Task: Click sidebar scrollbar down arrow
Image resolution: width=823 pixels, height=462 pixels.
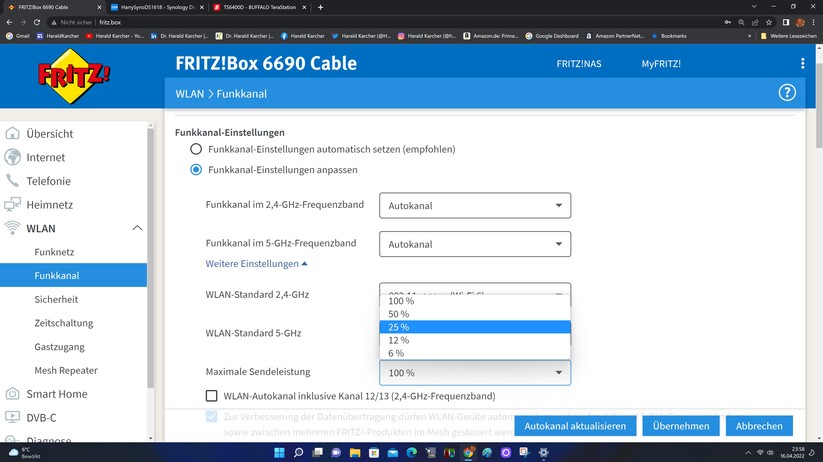Action: pos(151,438)
